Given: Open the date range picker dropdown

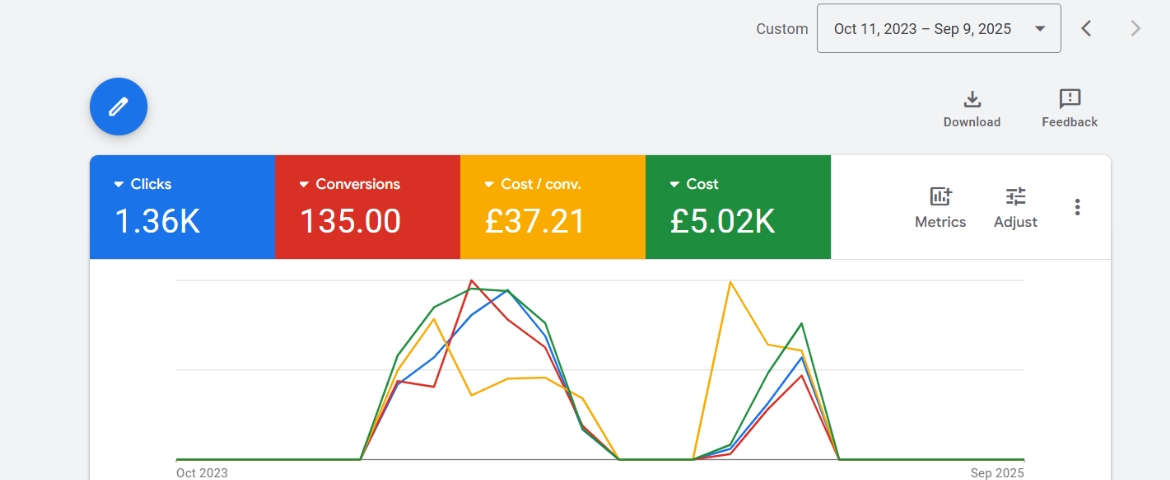Looking at the screenshot, I should (938, 29).
